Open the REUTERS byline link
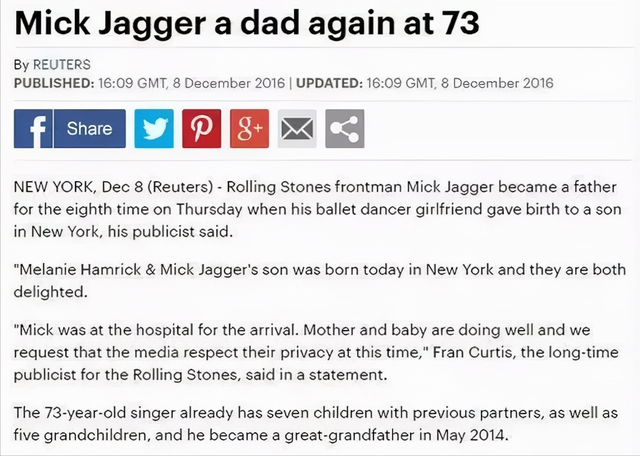Screen dimensions: 640x456 point(62,65)
